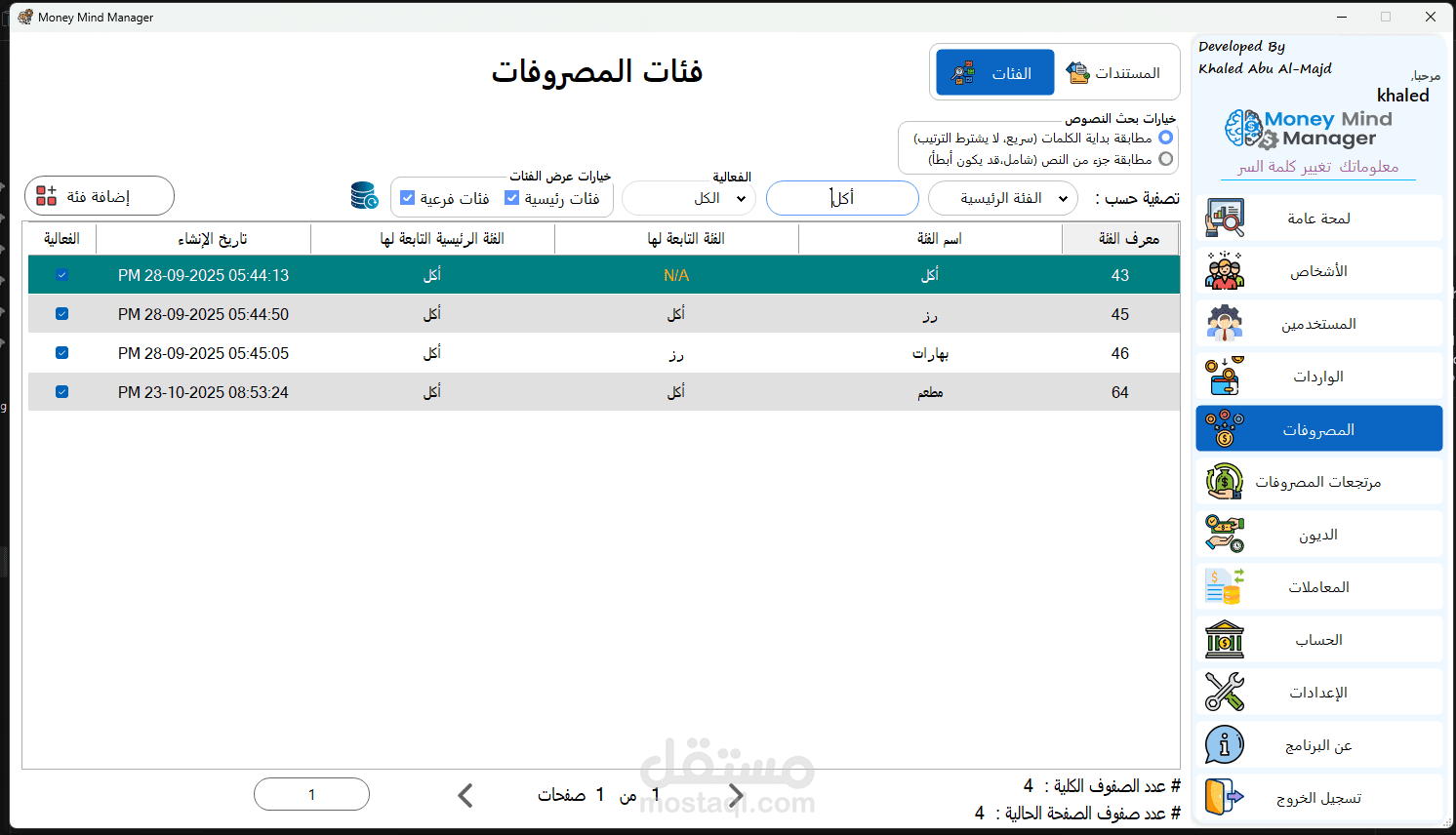Image resolution: width=1456 pixels, height=835 pixels.
Task: Click the Money Mind Manager title bar icon
Action: tap(25, 17)
